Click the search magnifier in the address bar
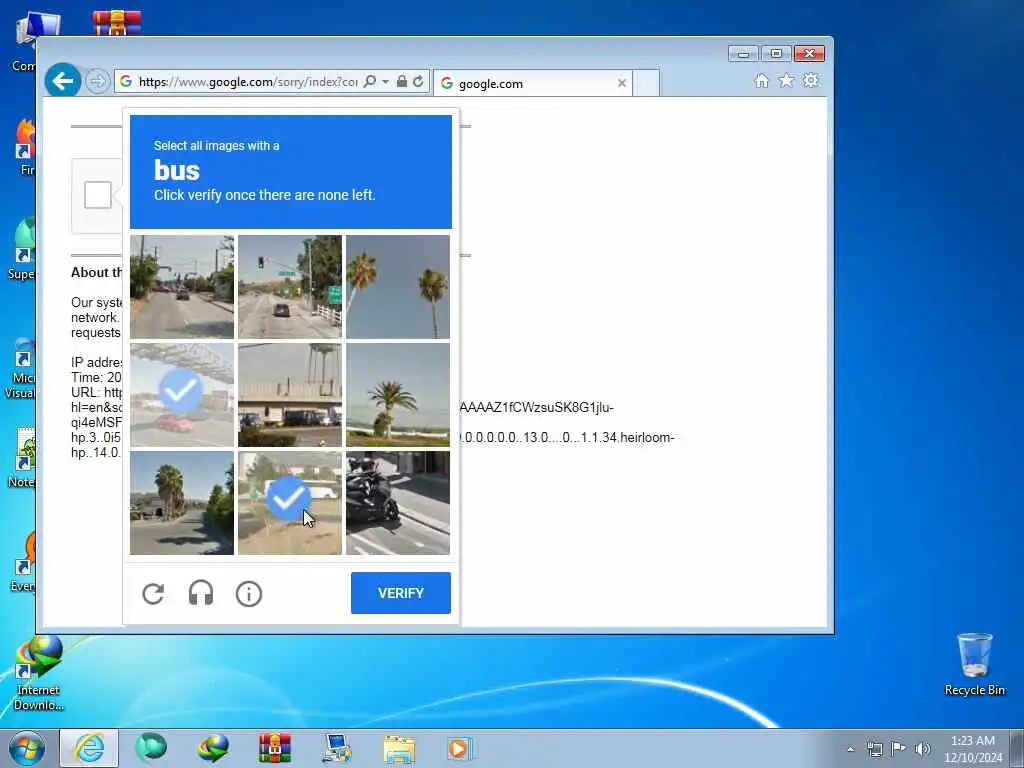 click(370, 82)
